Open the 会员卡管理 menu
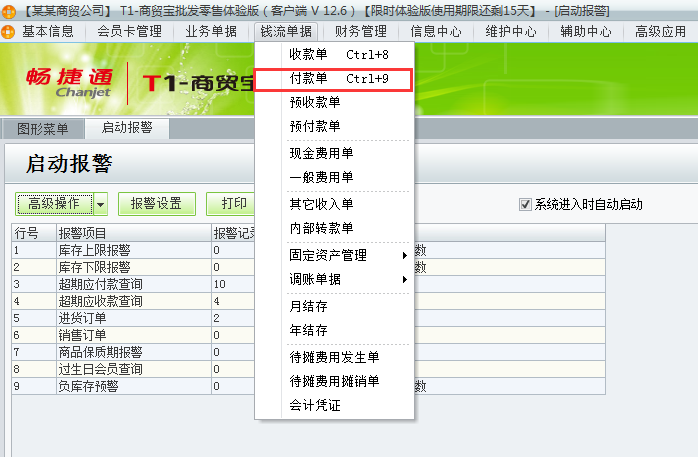 click(130, 32)
